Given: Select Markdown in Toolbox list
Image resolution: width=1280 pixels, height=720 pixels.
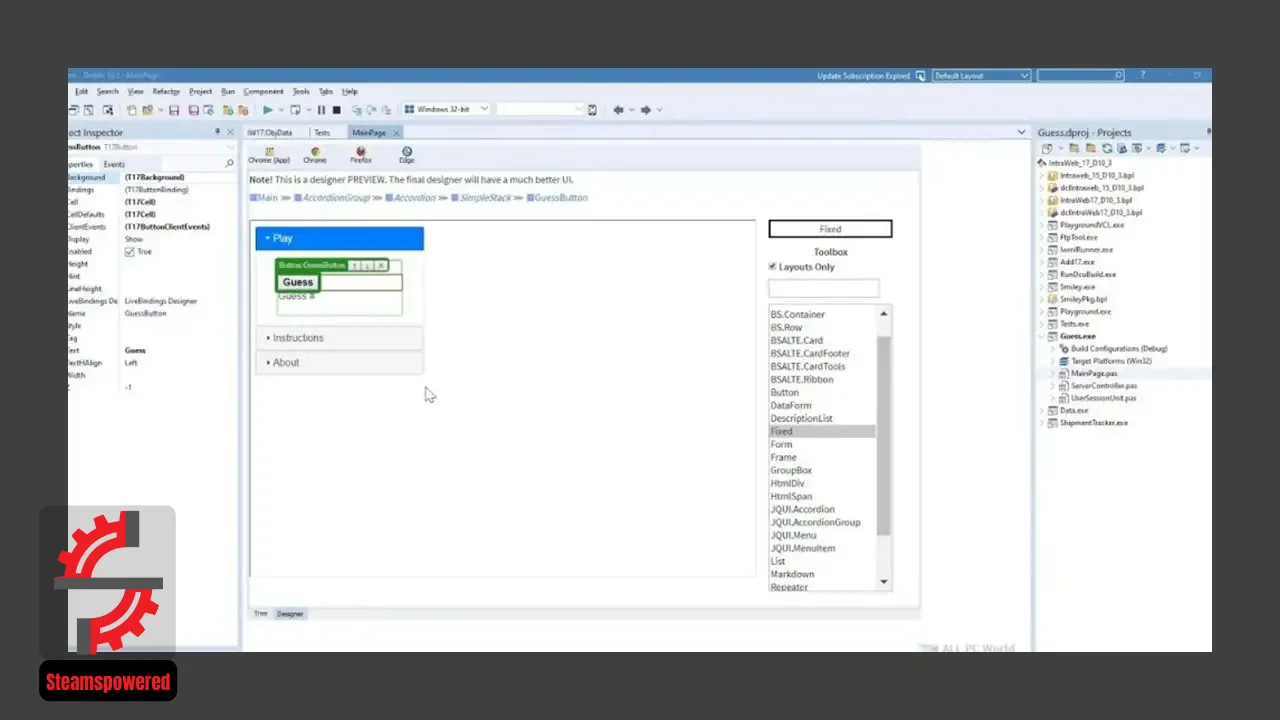Looking at the screenshot, I should [x=792, y=574].
